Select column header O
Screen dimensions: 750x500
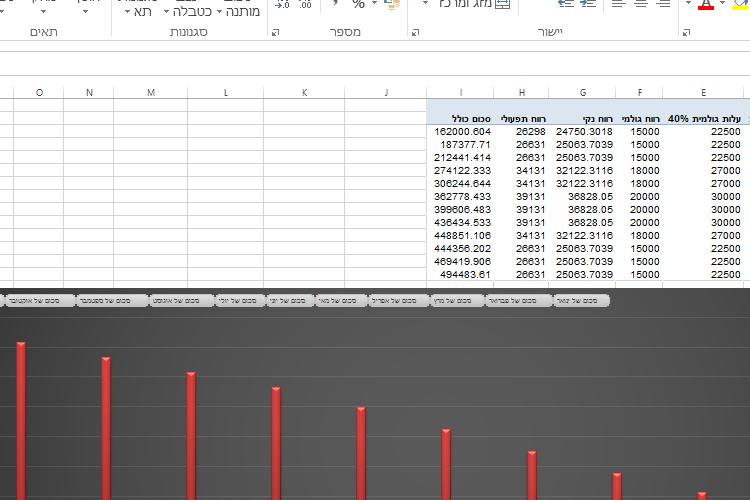click(39, 93)
